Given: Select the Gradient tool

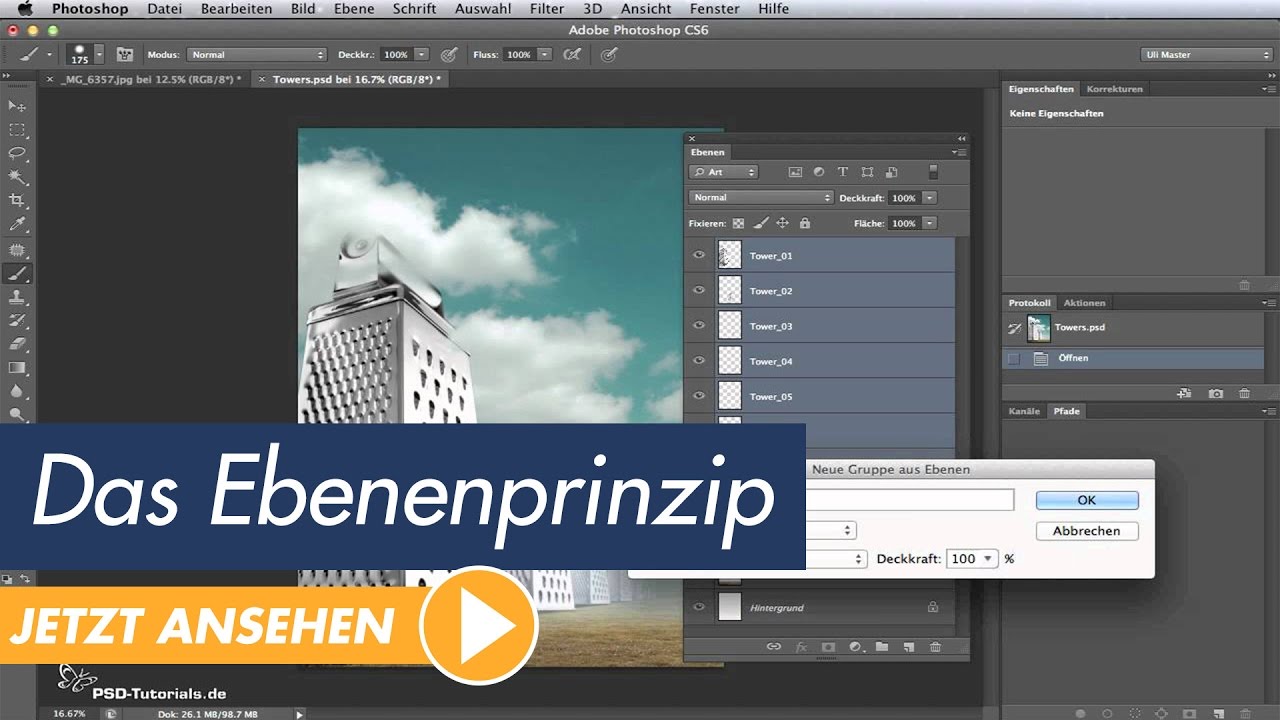Looking at the screenshot, I should (17, 369).
